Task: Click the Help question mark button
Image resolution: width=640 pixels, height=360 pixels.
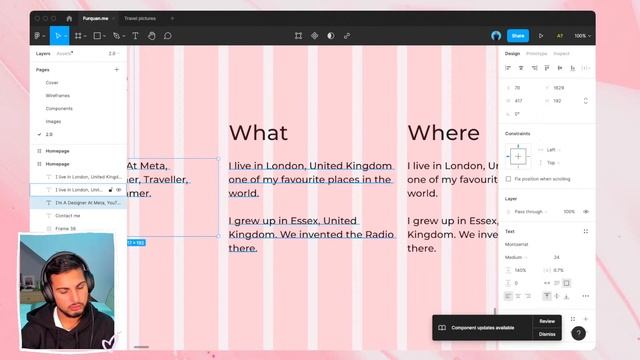Action: tap(578, 333)
